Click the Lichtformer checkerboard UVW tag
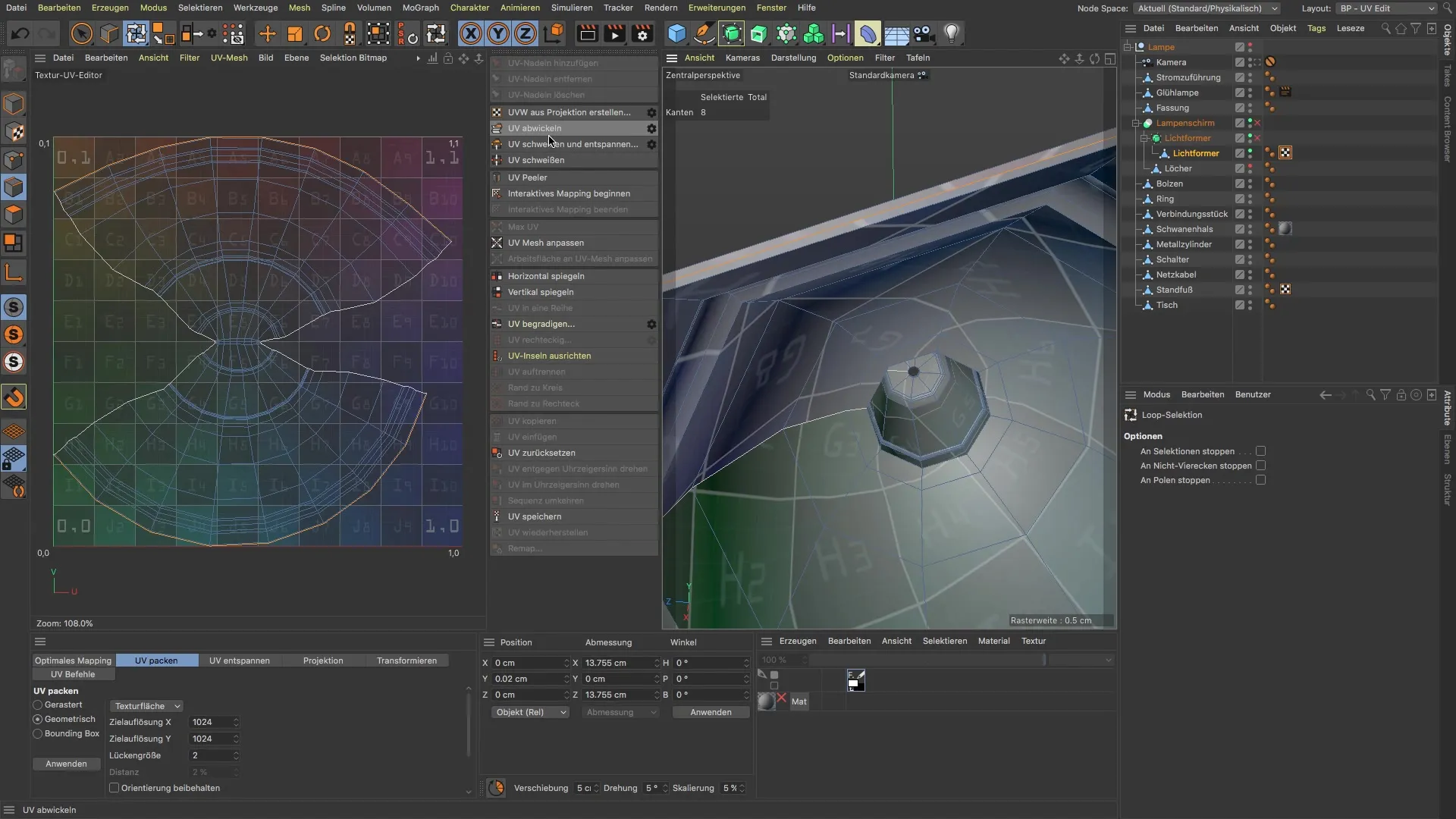Screen dimensions: 1456x819 point(1285,153)
